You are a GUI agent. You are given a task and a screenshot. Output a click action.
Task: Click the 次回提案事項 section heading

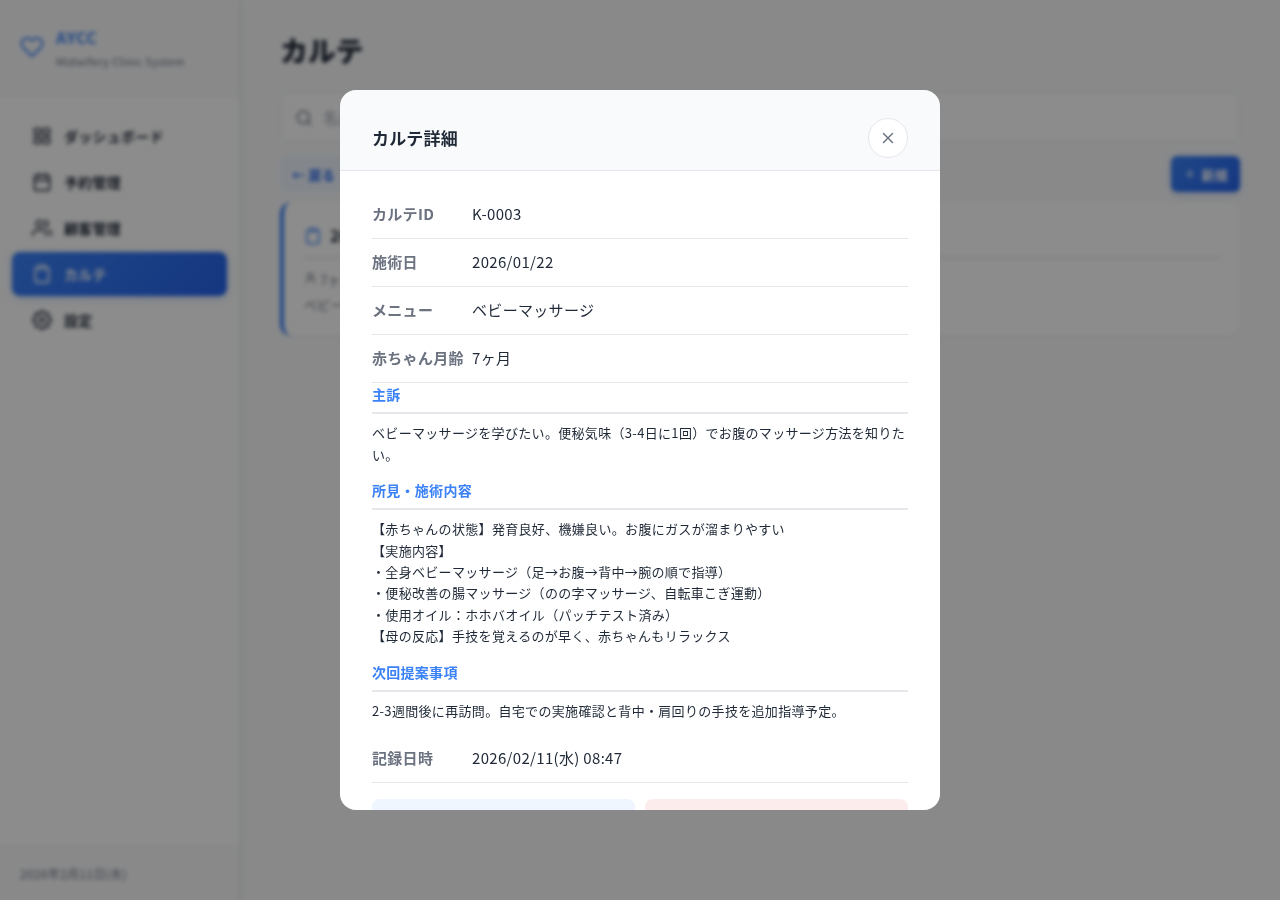(x=414, y=673)
